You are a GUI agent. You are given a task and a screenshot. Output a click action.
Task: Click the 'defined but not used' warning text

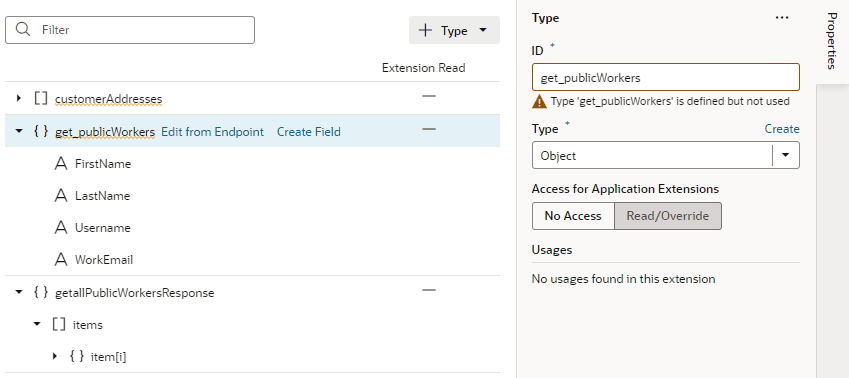[670, 101]
